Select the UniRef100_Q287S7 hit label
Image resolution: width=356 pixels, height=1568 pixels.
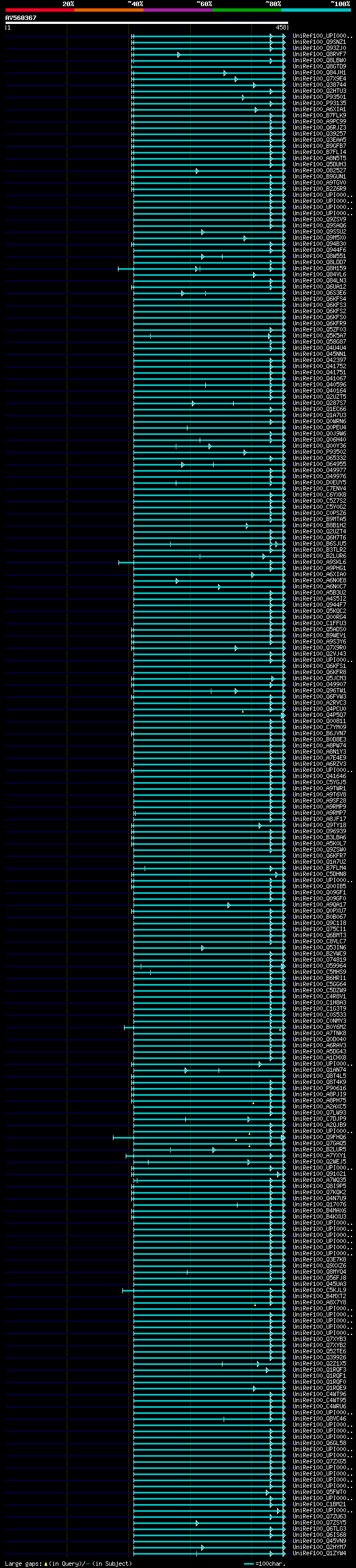coord(319,403)
